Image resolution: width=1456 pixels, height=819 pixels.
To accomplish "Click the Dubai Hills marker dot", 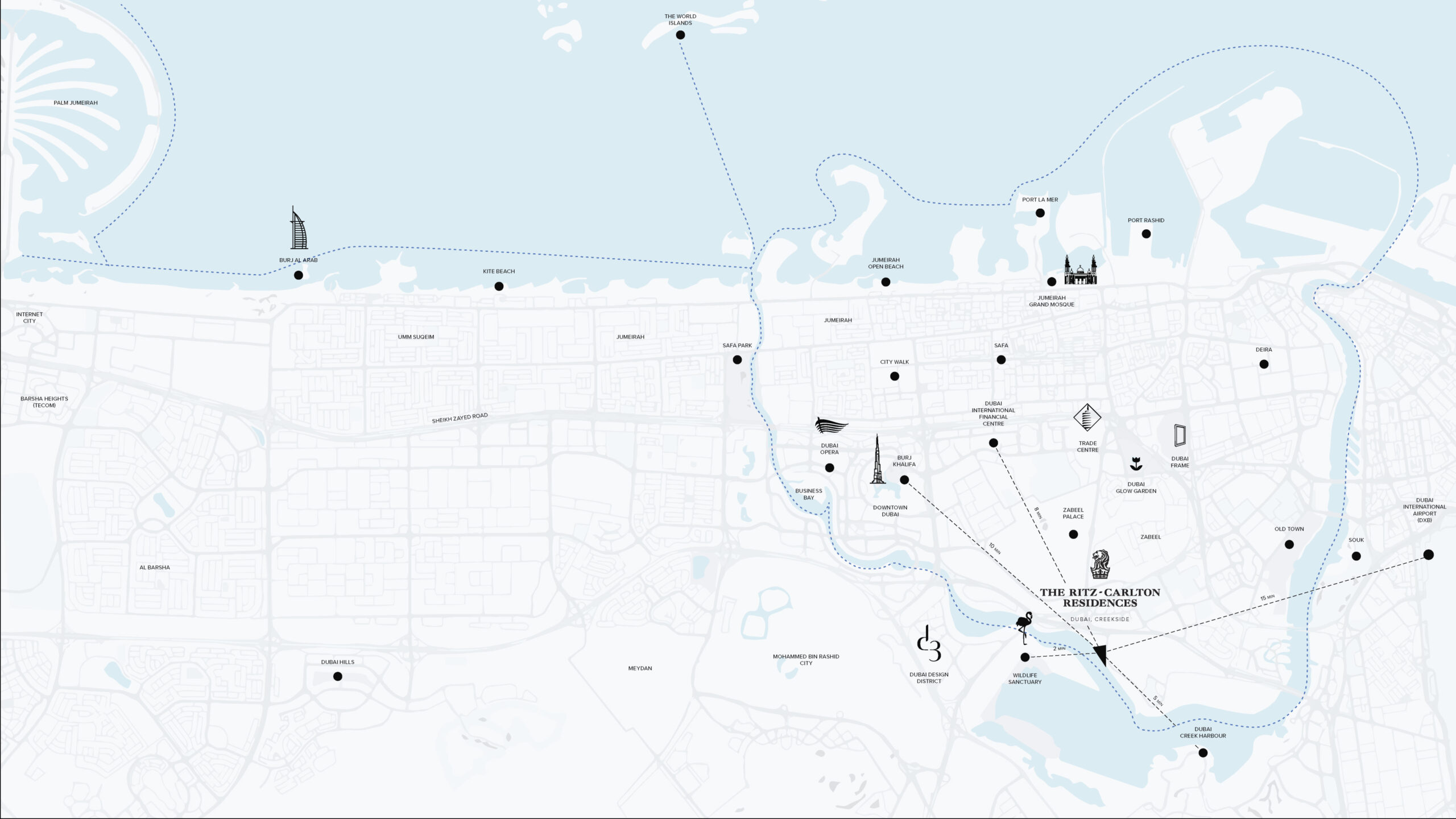I will point(338,676).
